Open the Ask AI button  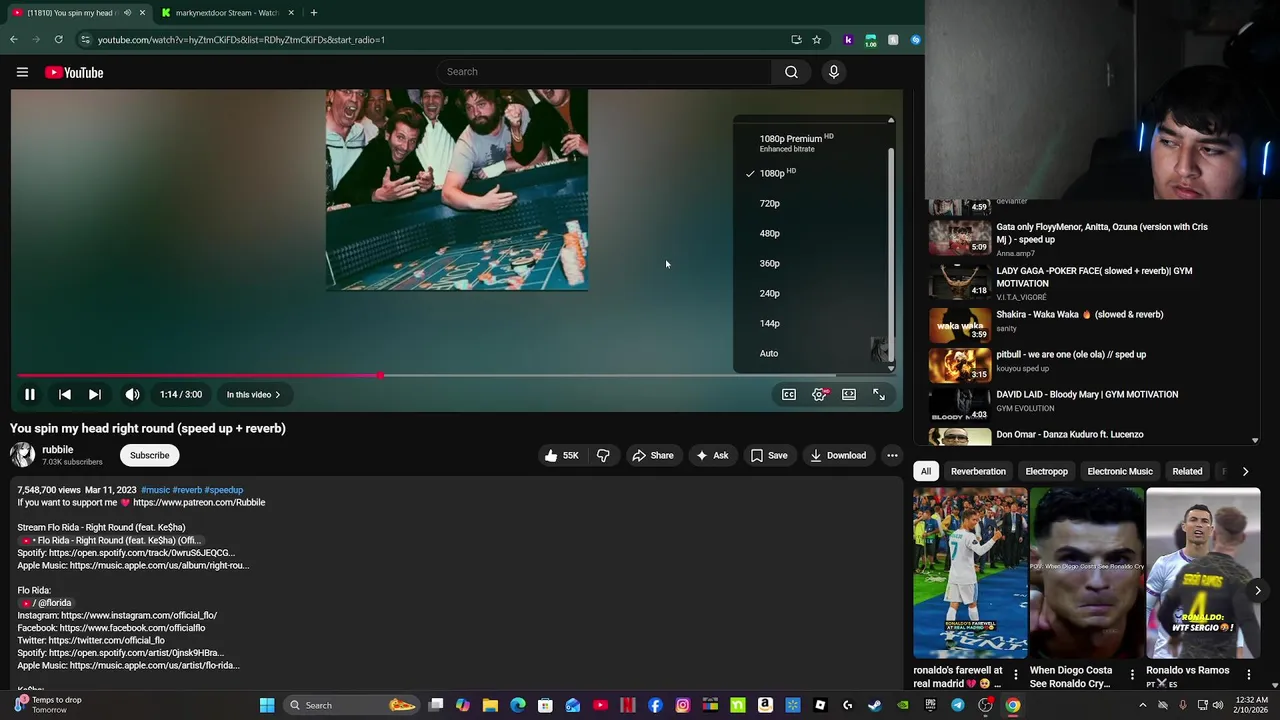711,455
